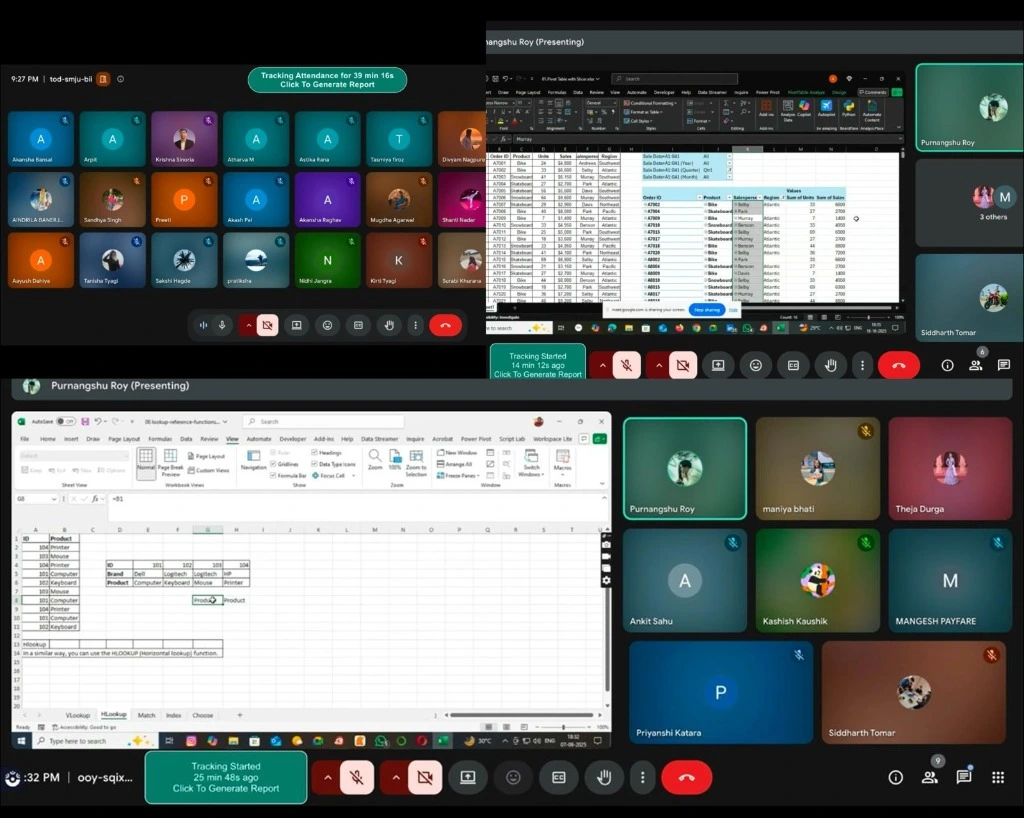Open emoji reactions in bottom meeting toolbar
Viewport: 1024px width, 818px height.
coord(513,778)
